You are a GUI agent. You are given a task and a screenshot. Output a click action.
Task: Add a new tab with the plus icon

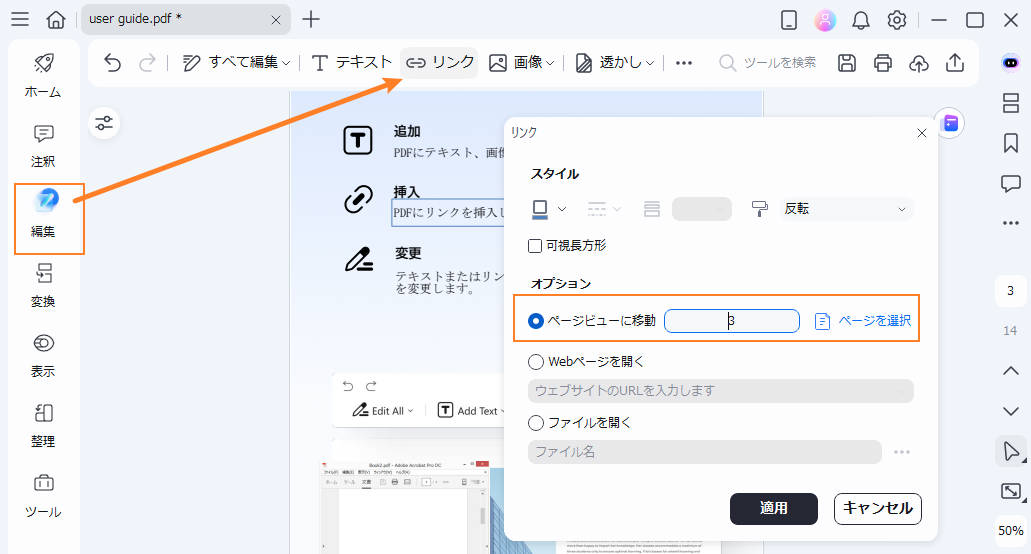tap(310, 19)
